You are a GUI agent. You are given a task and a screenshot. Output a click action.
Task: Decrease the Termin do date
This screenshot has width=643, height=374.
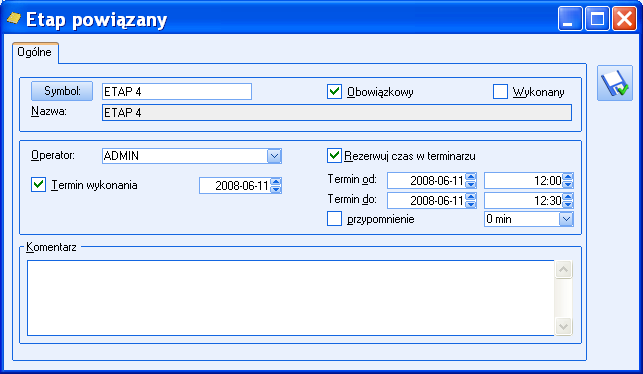[471, 204]
